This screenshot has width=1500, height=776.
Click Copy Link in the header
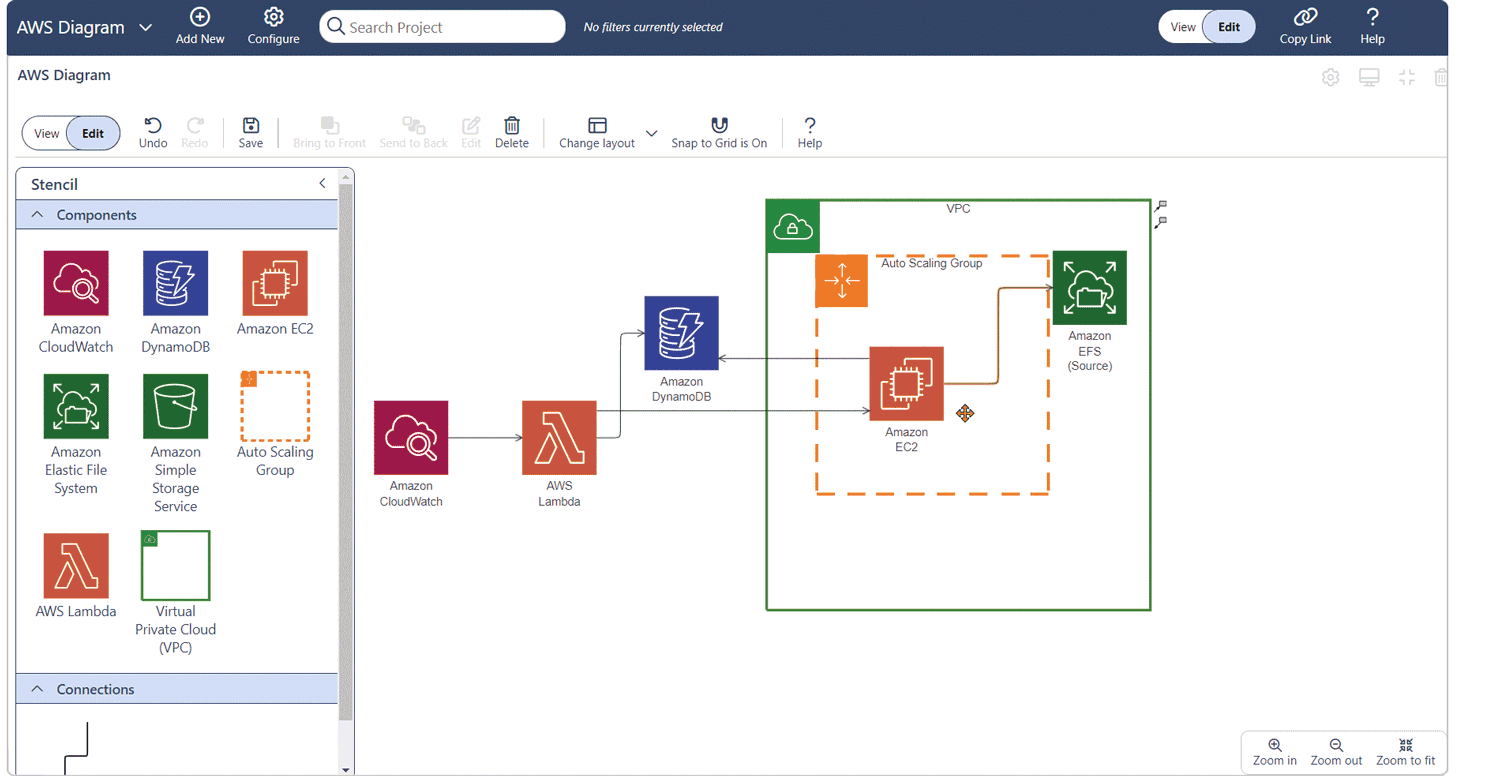pos(1305,27)
